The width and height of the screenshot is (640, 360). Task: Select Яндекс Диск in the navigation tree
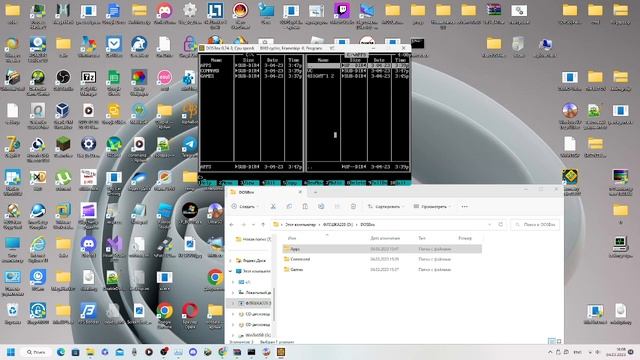click(x=251, y=260)
